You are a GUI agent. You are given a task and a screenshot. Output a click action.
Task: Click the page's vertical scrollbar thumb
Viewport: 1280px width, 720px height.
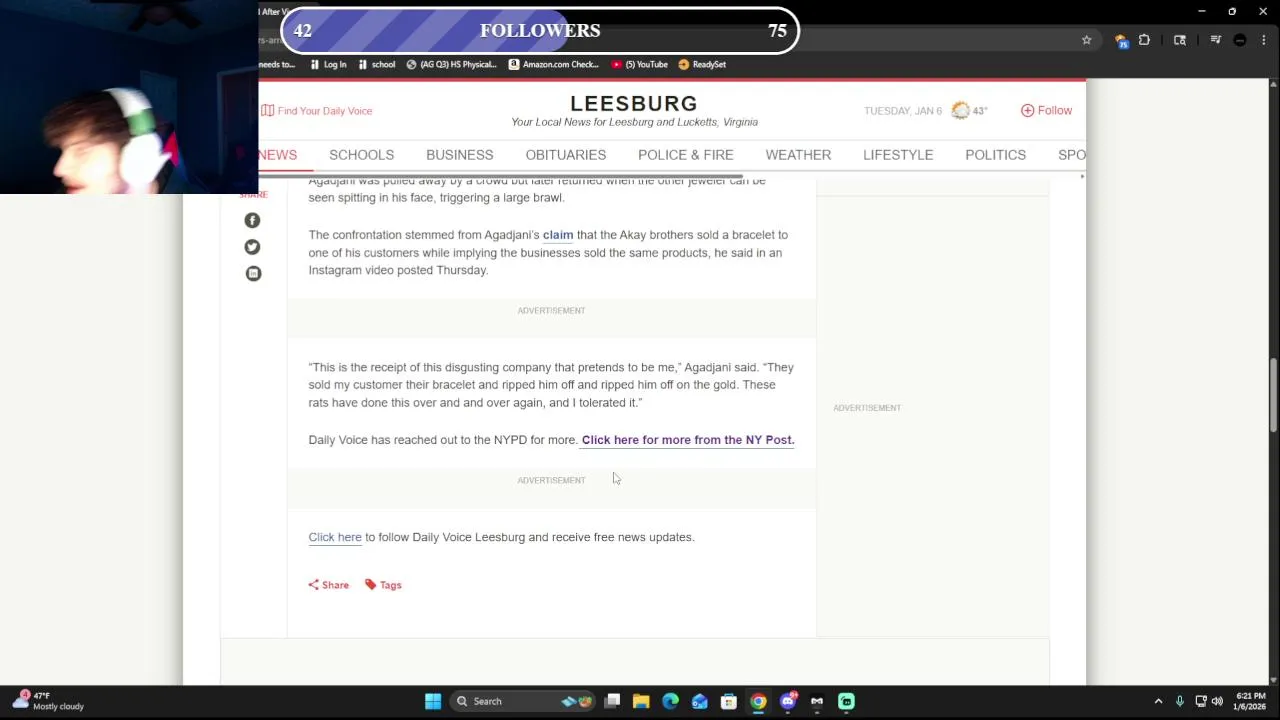[x=1273, y=396]
